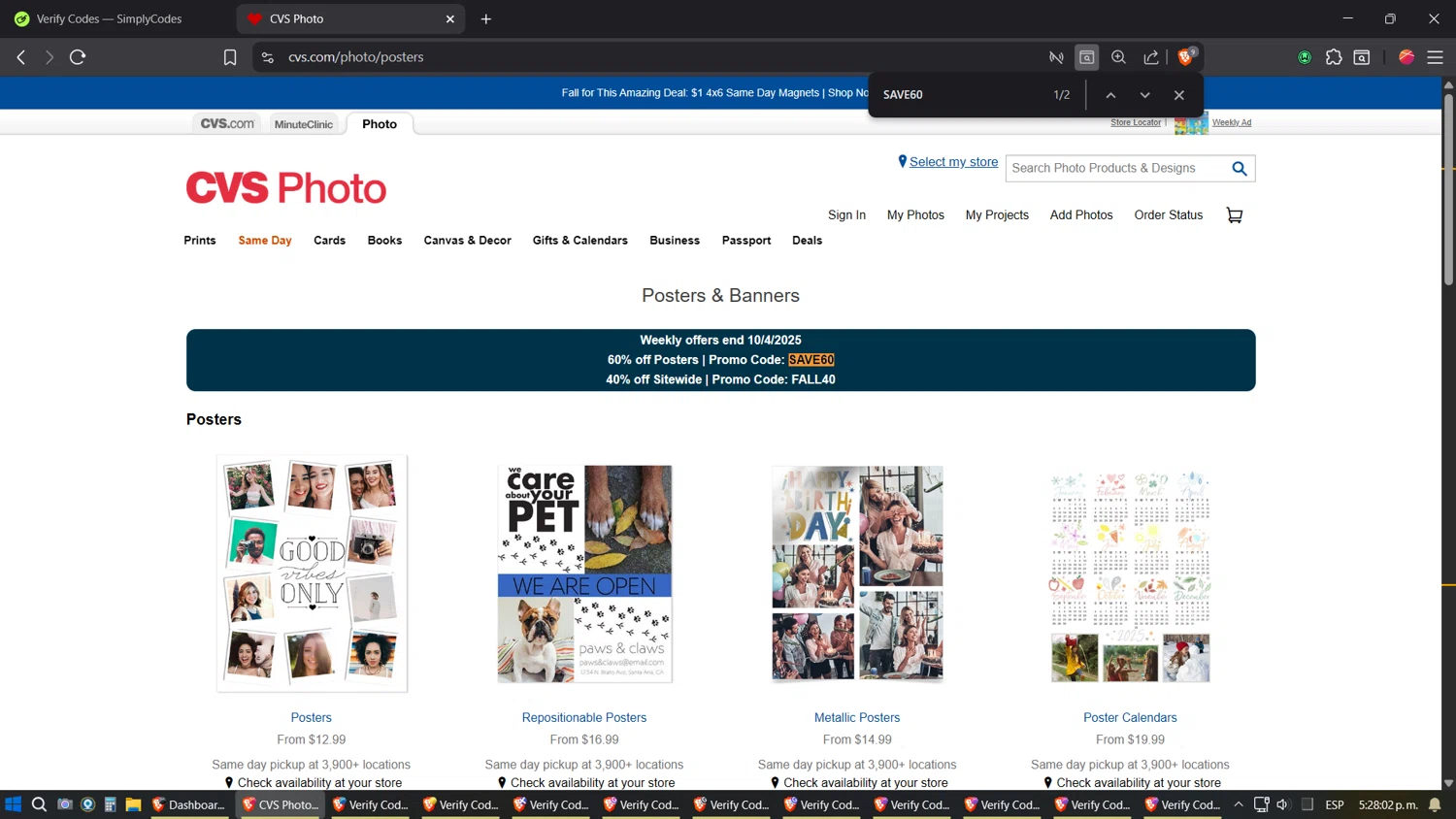Image resolution: width=1456 pixels, height=819 pixels.
Task: Click the Same Day Magnets promo banner
Action: (715, 93)
